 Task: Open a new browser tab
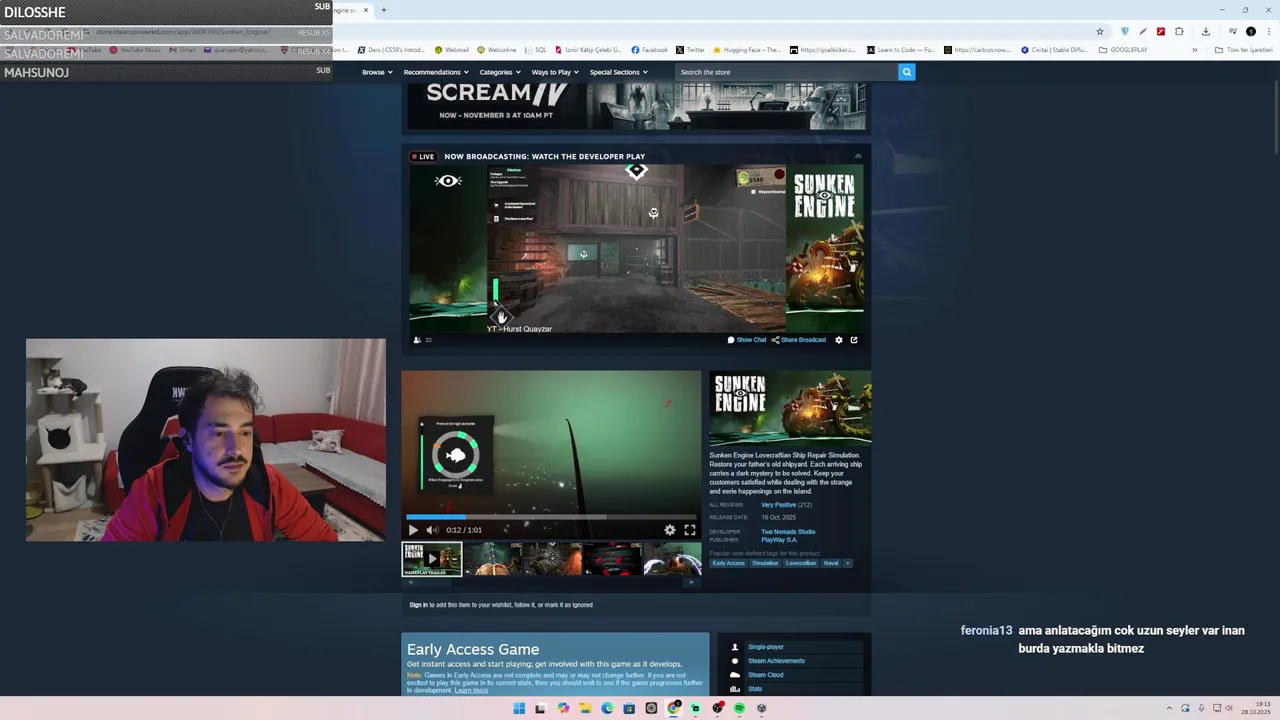383,10
